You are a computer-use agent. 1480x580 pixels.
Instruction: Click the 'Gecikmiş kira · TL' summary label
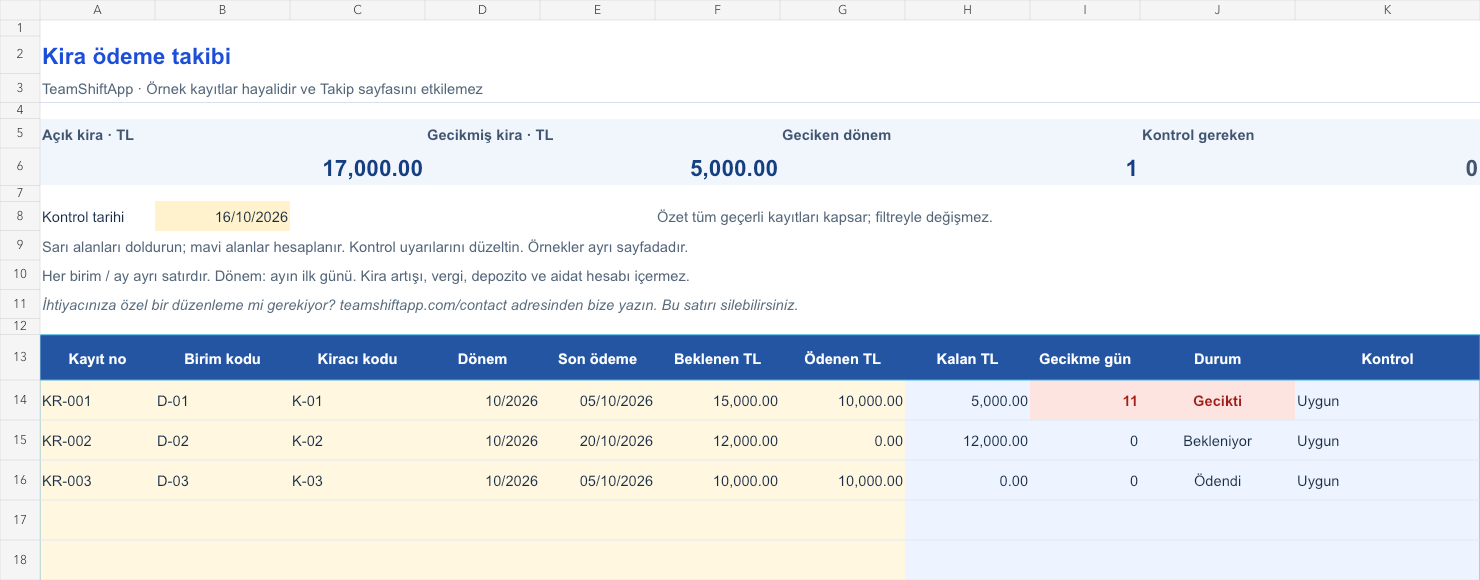(490, 135)
